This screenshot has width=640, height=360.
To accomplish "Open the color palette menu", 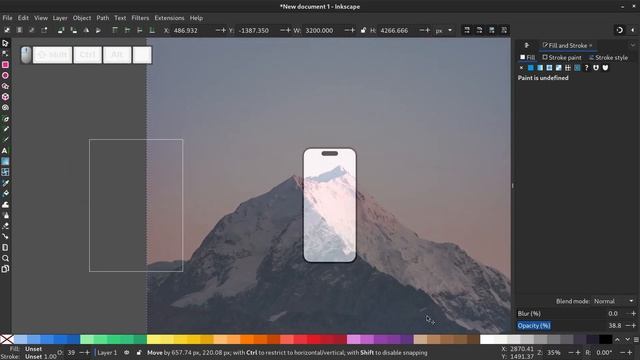I will [636, 340].
